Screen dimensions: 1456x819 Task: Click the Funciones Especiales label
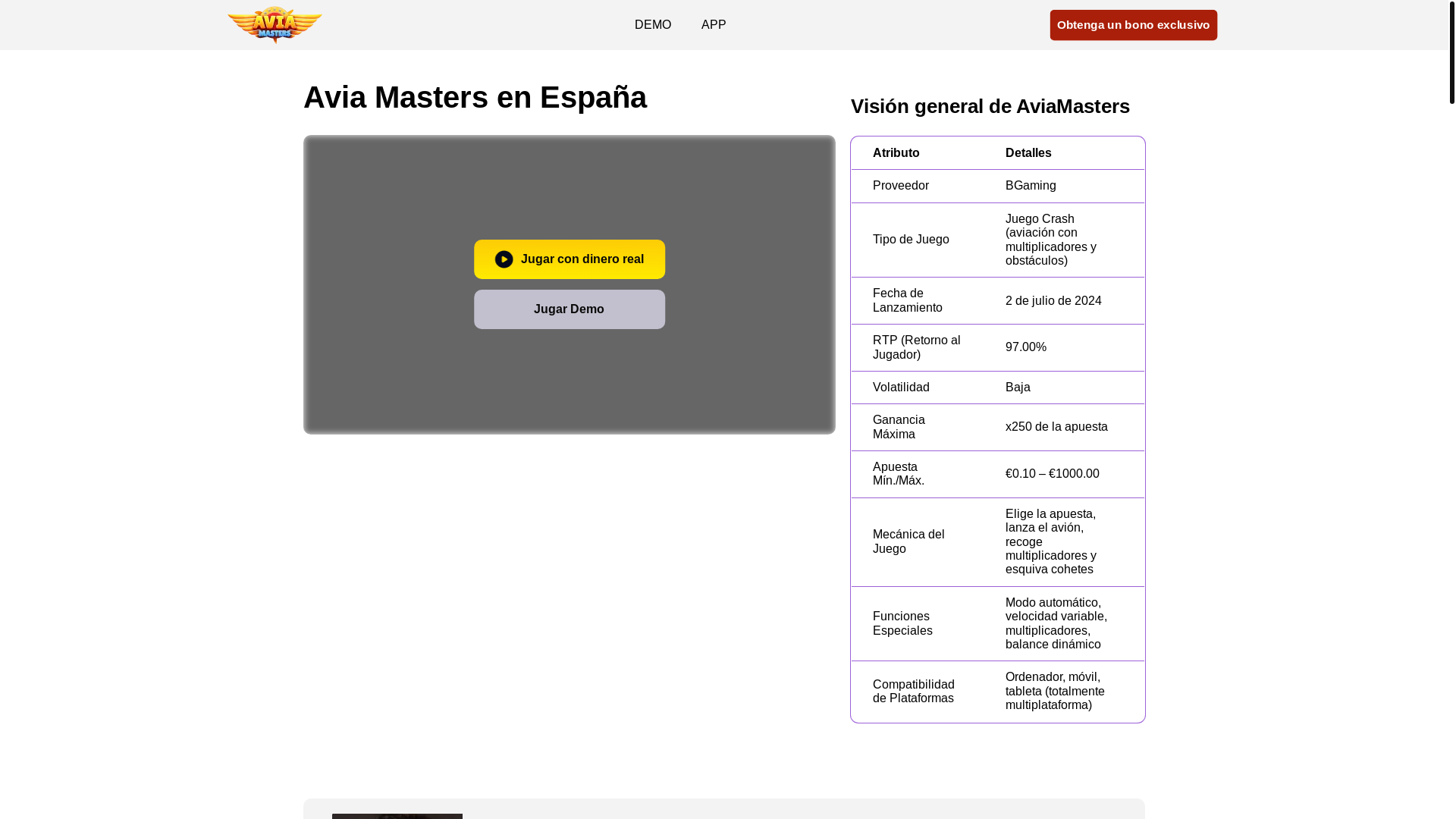tap(902, 623)
